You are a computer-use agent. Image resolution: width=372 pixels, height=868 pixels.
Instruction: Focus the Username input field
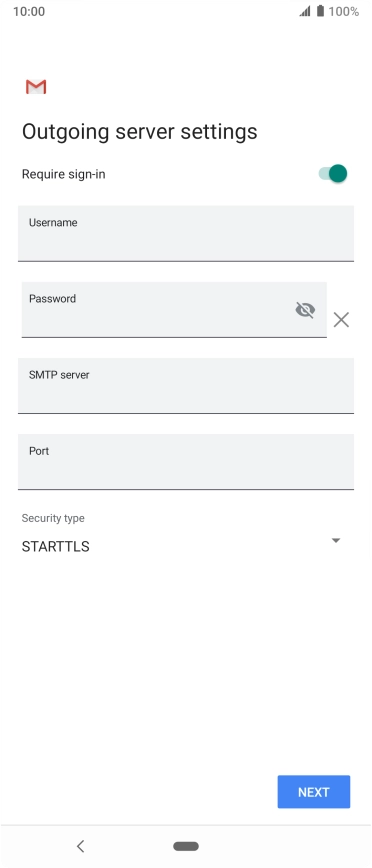(x=186, y=234)
